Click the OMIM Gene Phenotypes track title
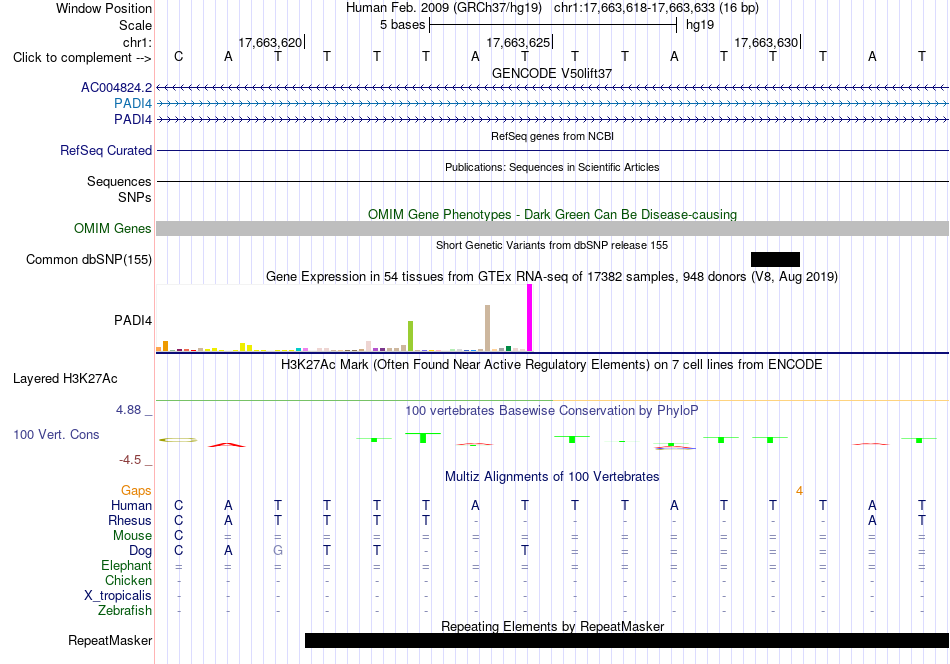Image resolution: width=950 pixels, height=664 pixels. coord(552,214)
